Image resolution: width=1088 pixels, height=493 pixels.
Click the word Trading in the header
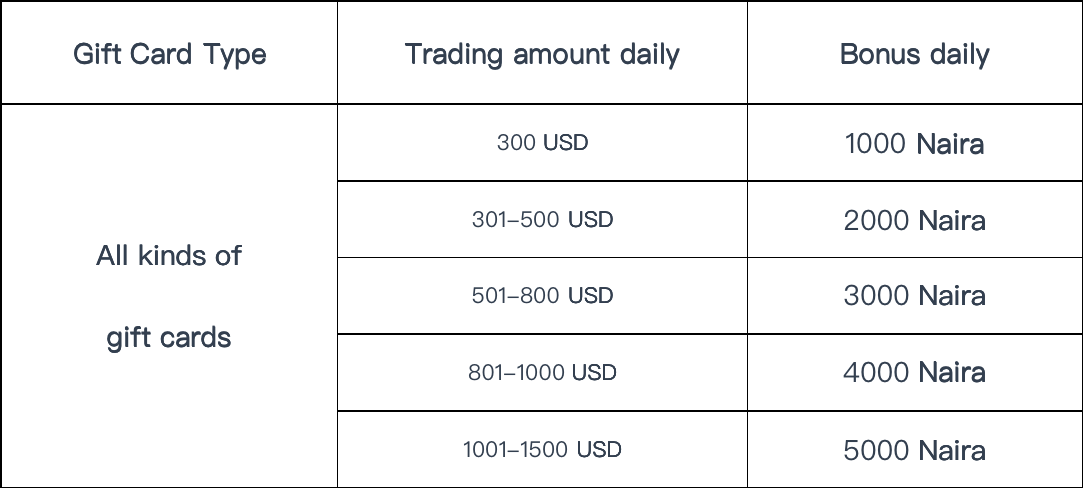coord(453,55)
